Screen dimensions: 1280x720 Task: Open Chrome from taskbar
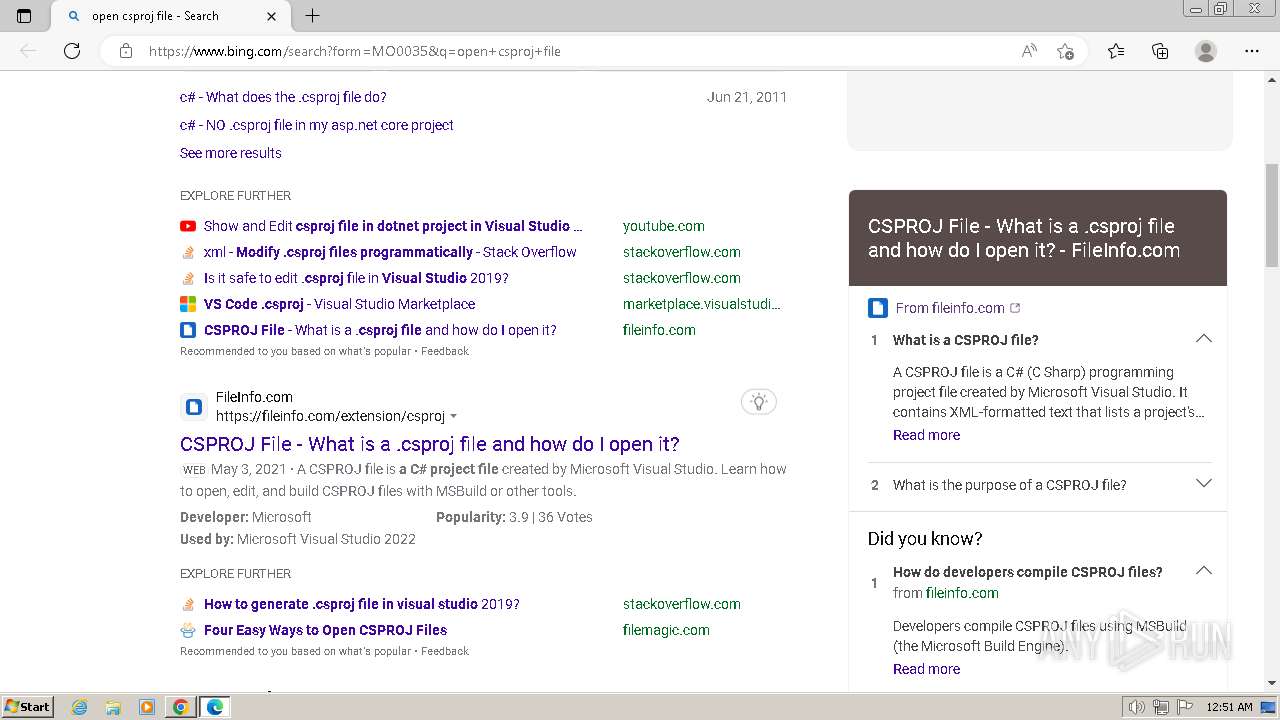(181, 707)
